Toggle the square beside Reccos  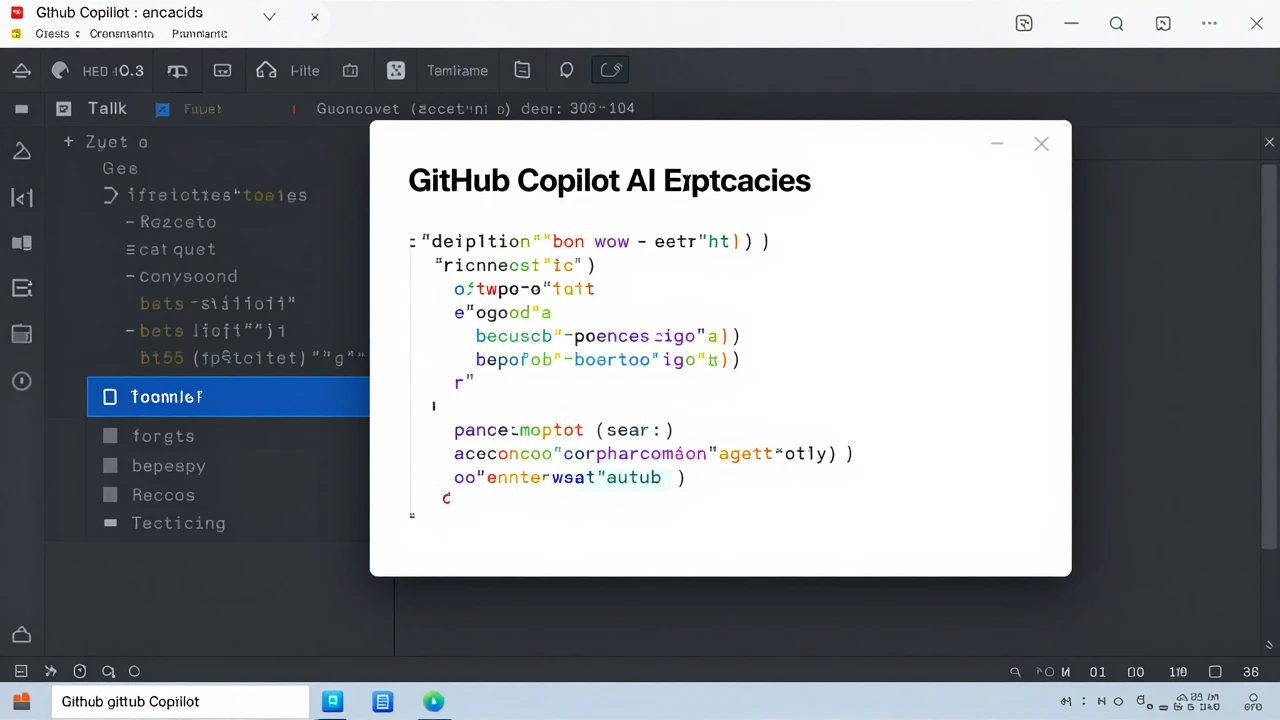(x=111, y=494)
